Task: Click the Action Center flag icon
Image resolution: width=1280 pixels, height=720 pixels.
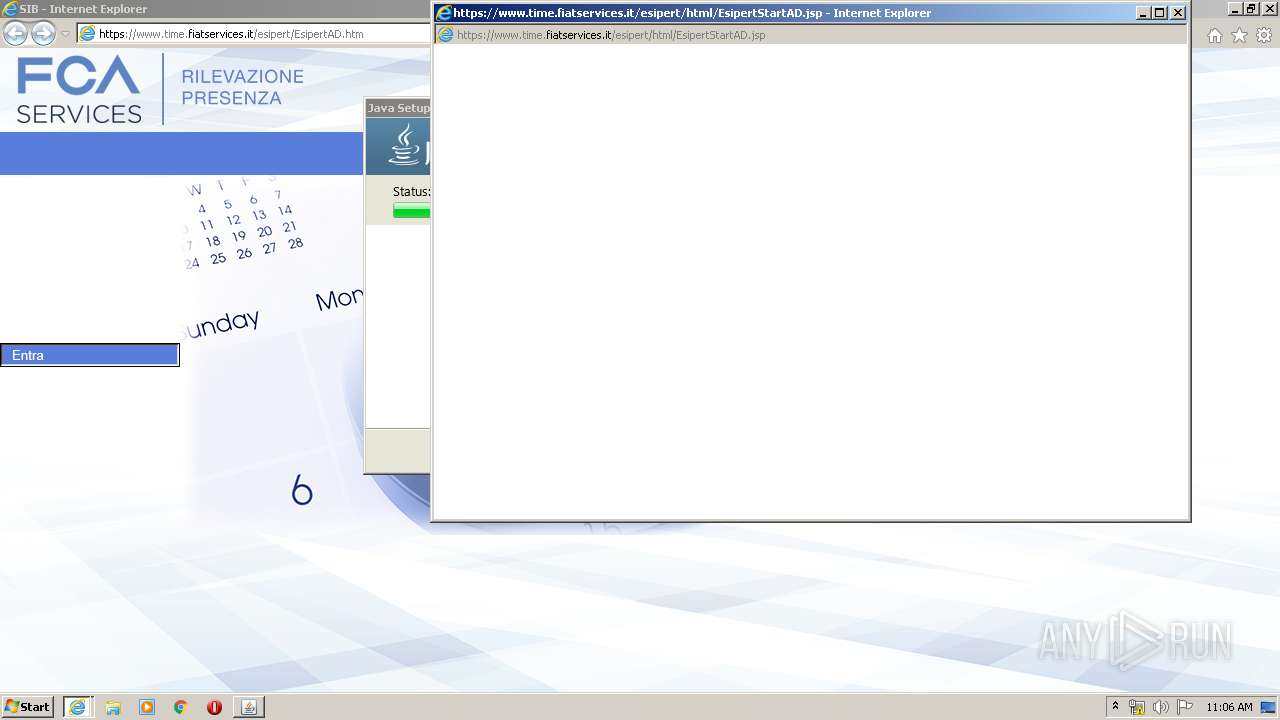Action: (1185, 707)
